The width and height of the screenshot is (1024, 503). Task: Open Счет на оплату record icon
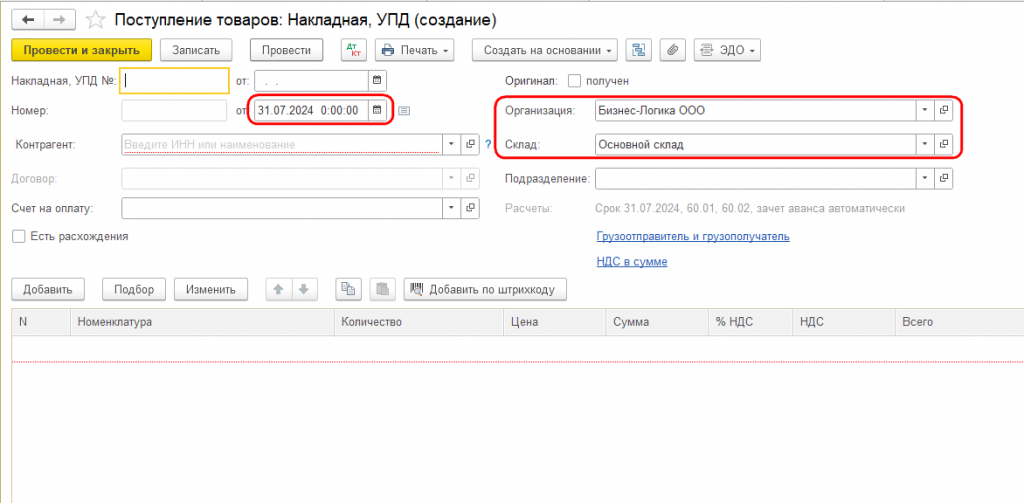point(470,208)
